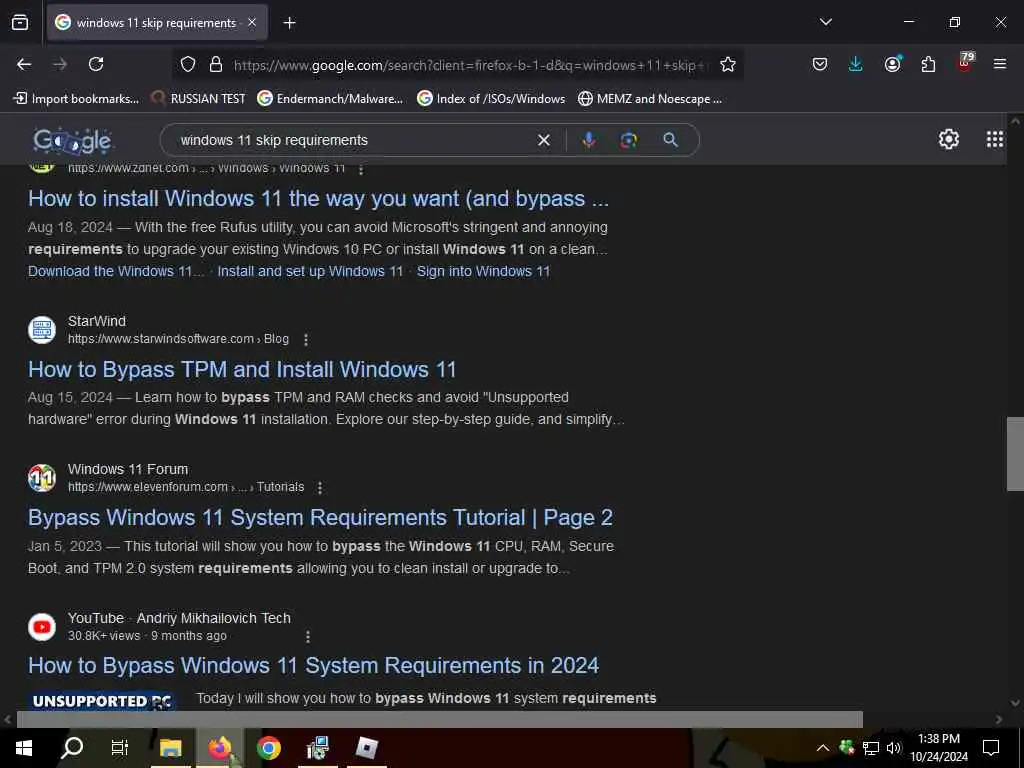Screen dimensions: 1024x768
Task: Open options for YouTube result
Action: click(308, 636)
